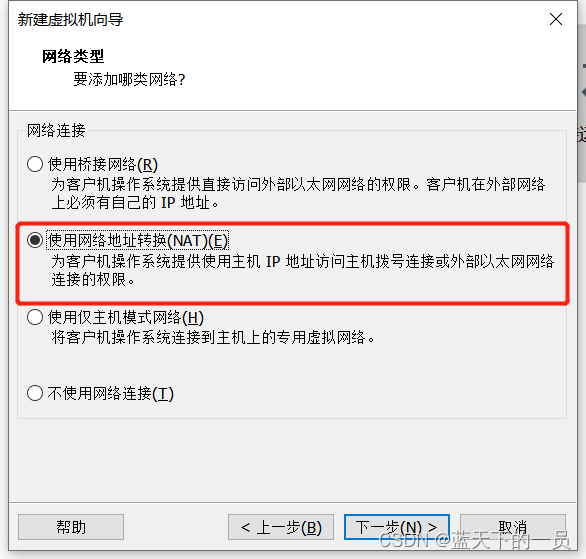Open help with the 帮助 button
586x559 pixels.
click(x=71, y=527)
